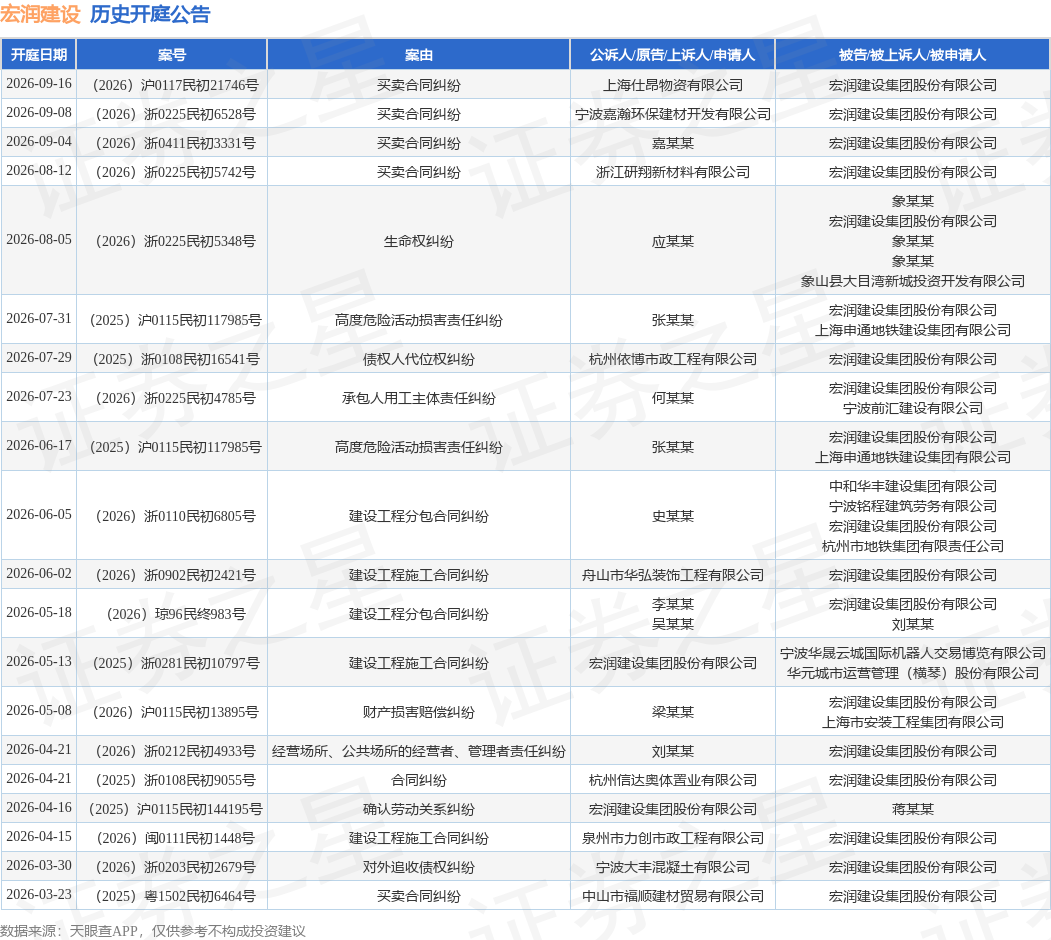1051x940 pixels.
Task: Click defendant 宁波前汇建设有限公司
Action: click(x=912, y=408)
